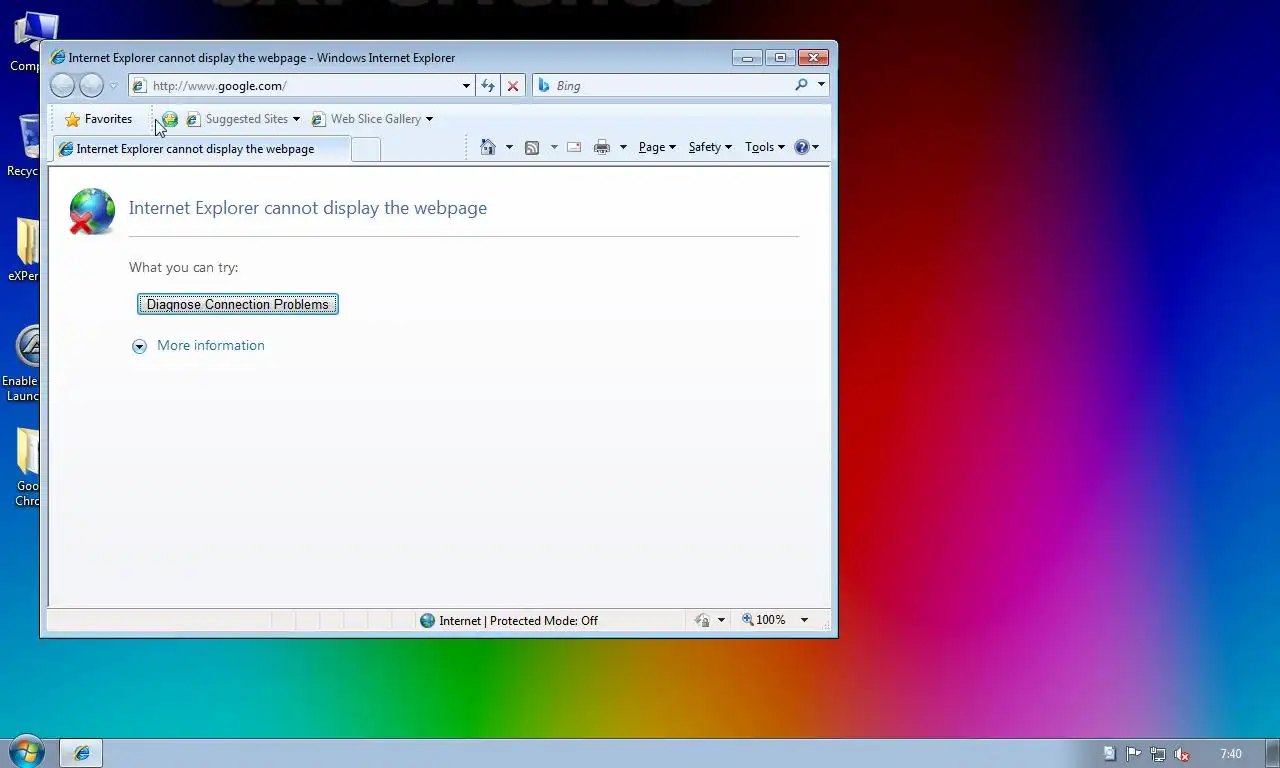Image resolution: width=1280 pixels, height=768 pixels.
Task: Expand the Print options dropdown arrow
Action: pos(623,147)
